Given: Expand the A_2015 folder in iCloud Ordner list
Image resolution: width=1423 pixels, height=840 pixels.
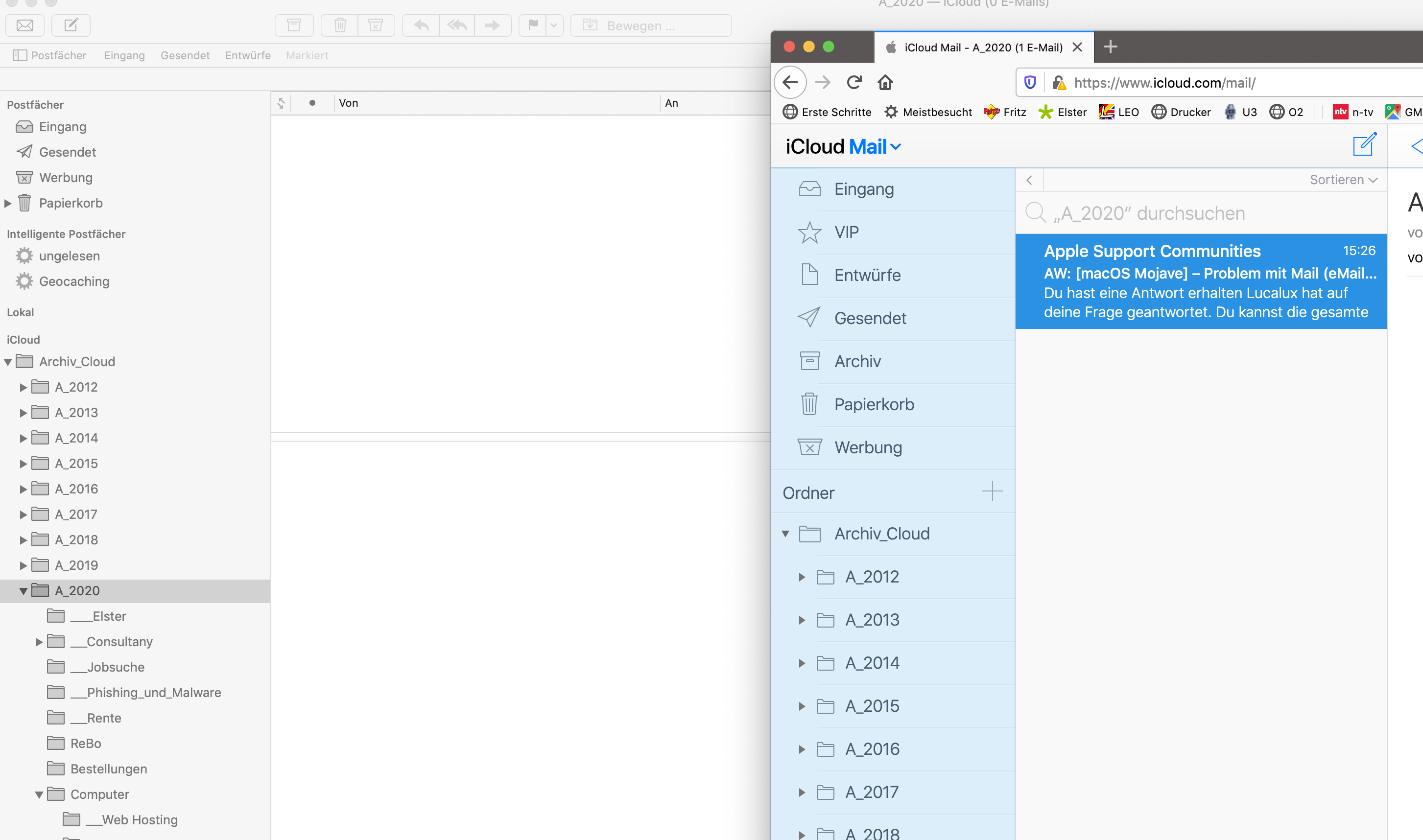Looking at the screenshot, I should [802, 706].
